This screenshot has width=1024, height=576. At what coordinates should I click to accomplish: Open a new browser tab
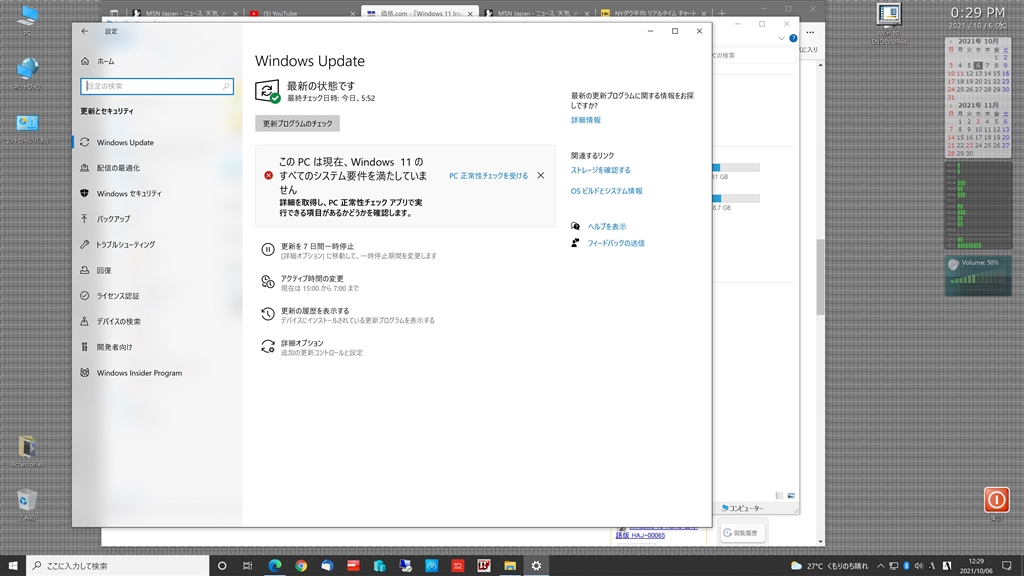[722, 13]
